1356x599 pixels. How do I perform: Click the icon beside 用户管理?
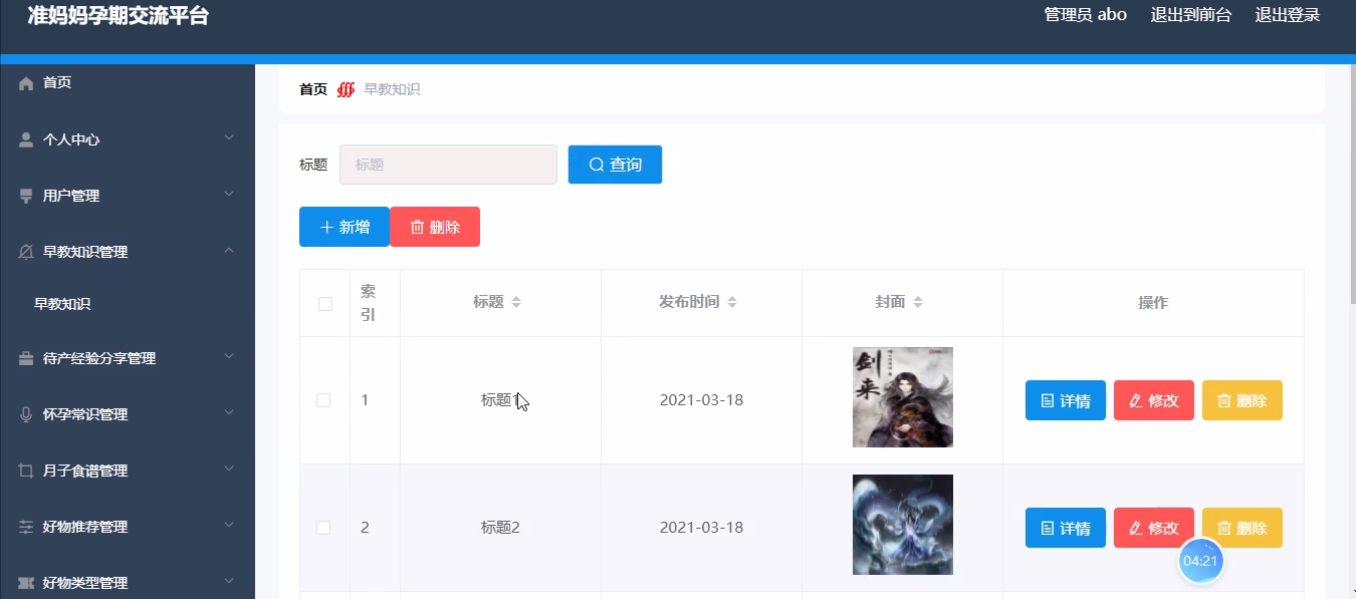click(x=26, y=196)
